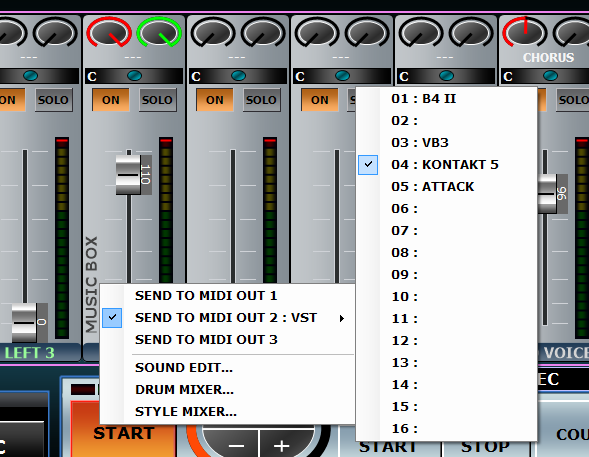Viewport: 589px width, 457px height.
Task: Click the minus tempo button
Action: (x=236, y=445)
